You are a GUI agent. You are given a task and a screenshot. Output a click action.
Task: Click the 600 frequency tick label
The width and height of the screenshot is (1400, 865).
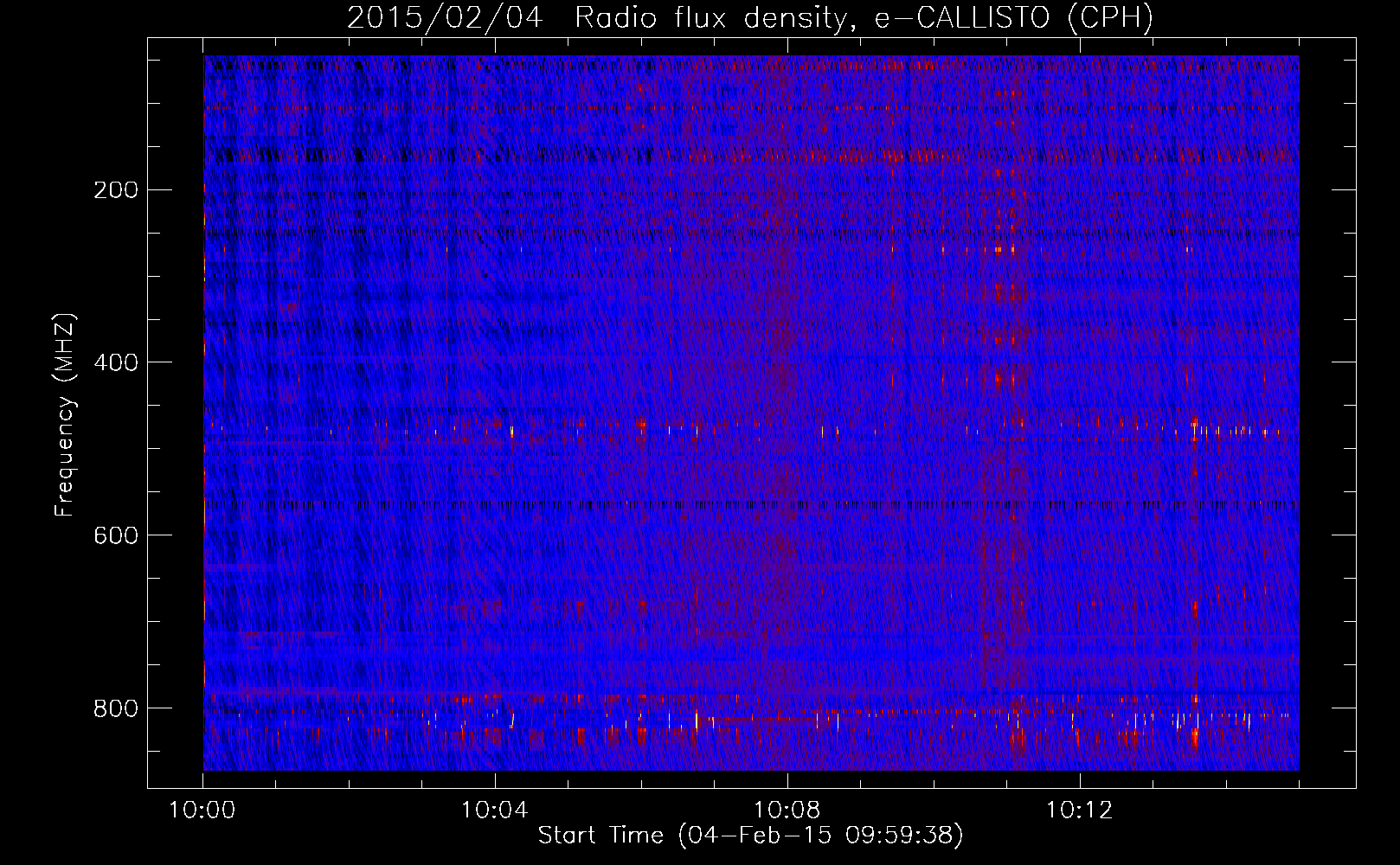tap(115, 535)
